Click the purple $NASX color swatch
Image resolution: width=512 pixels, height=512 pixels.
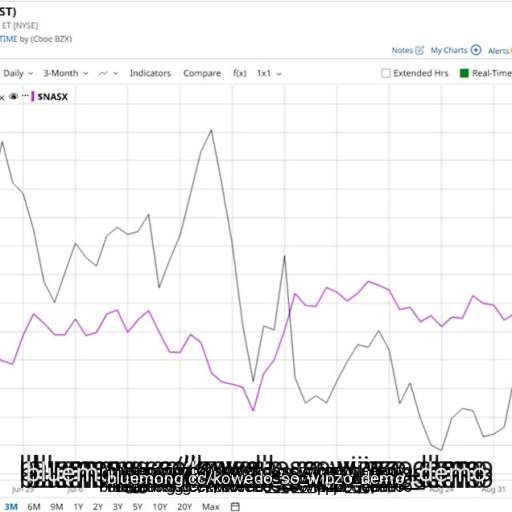(x=33, y=97)
